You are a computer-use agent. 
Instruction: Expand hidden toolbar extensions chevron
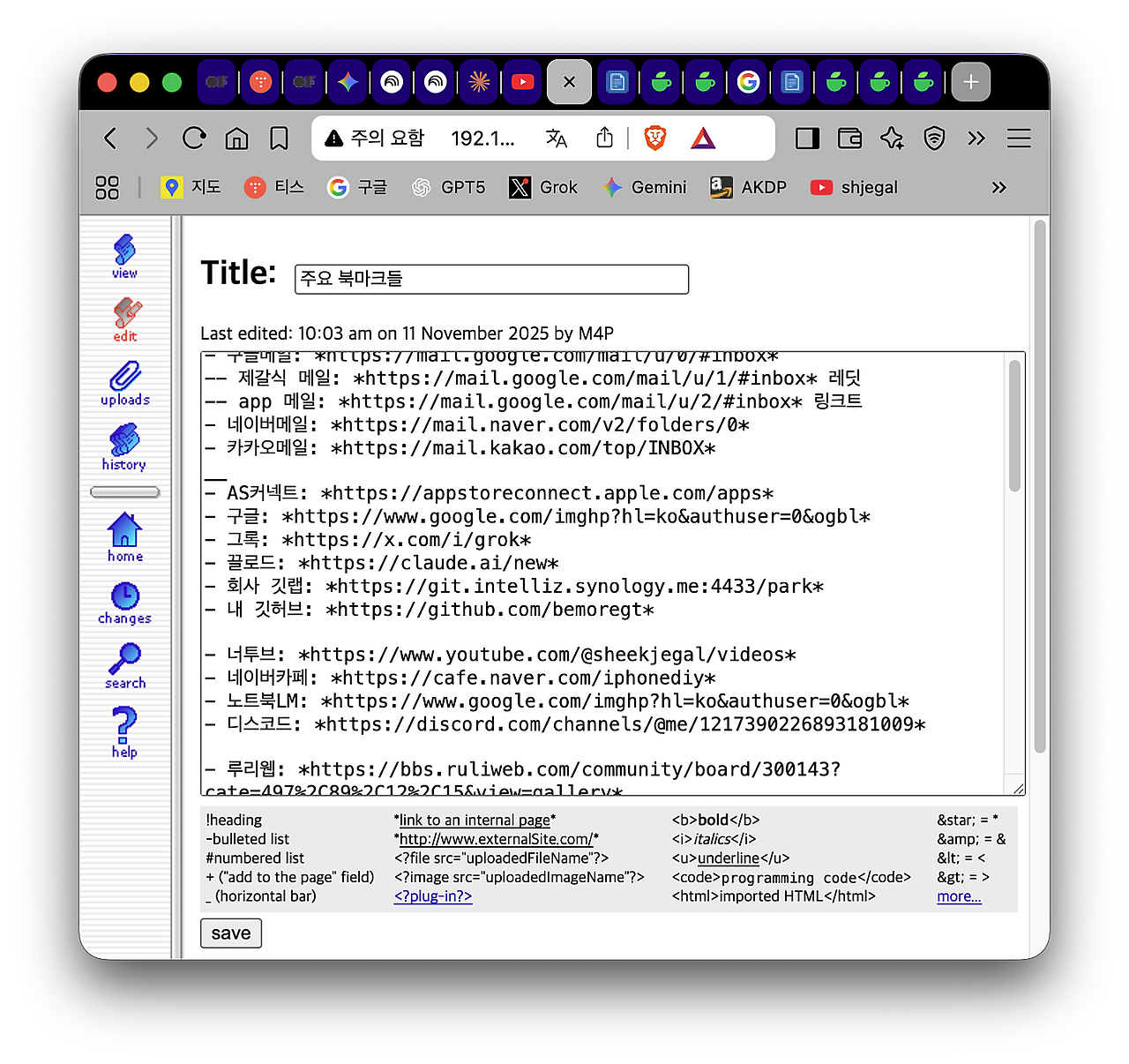point(976,139)
